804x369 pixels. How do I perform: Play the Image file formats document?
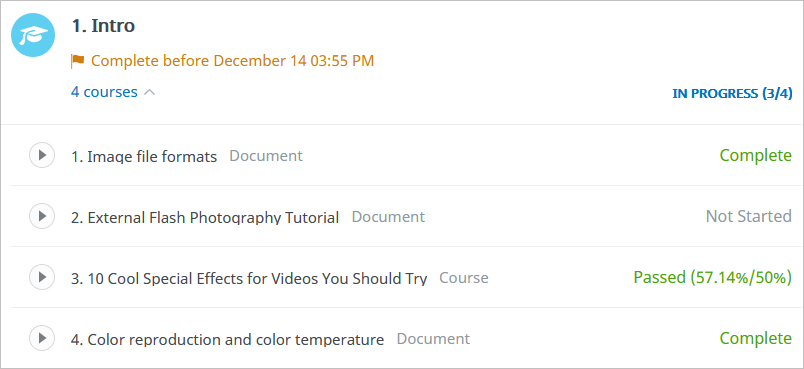tap(42, 155)
